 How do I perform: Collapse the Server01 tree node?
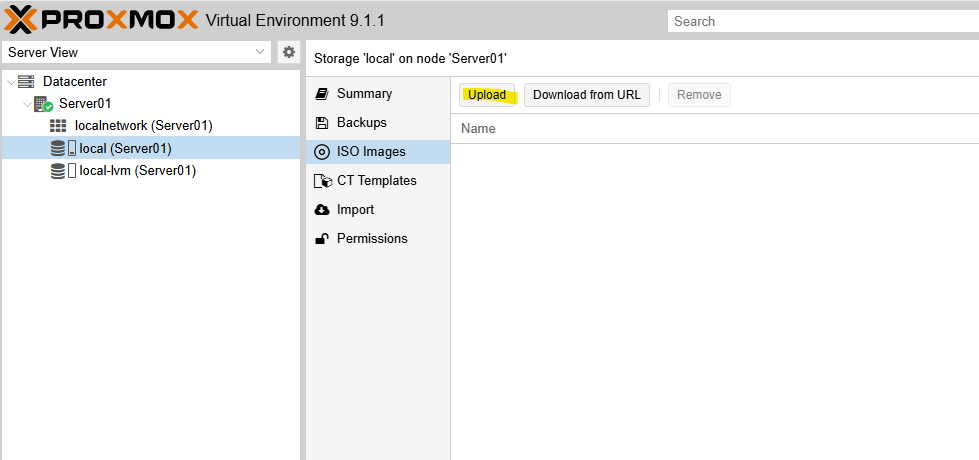pos(27,104)
